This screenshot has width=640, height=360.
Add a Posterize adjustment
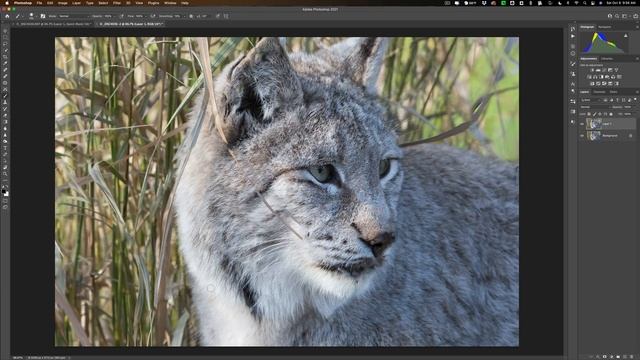(598, 84)
